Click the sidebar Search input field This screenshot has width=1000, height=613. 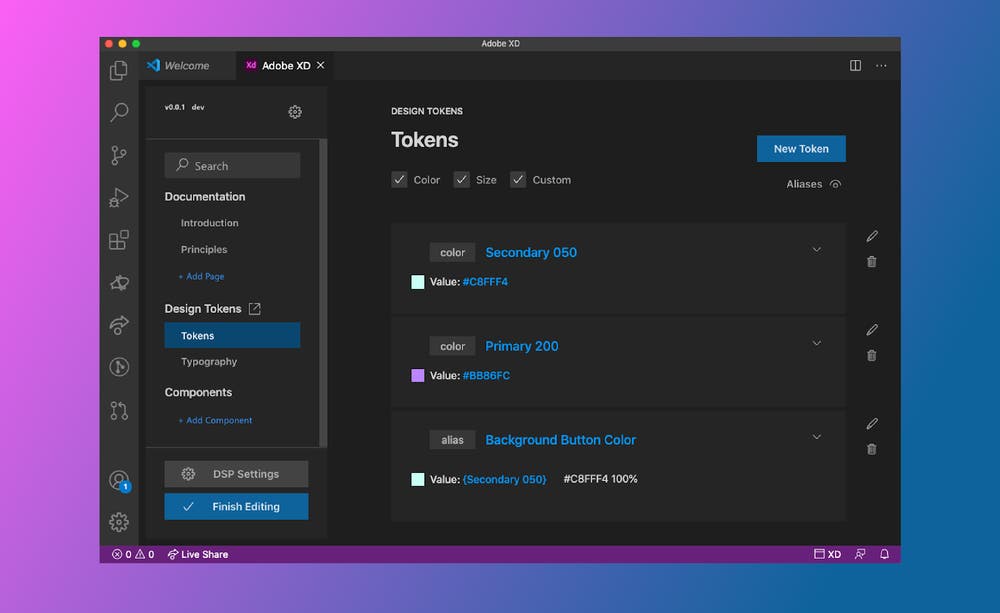coord(232,164)
